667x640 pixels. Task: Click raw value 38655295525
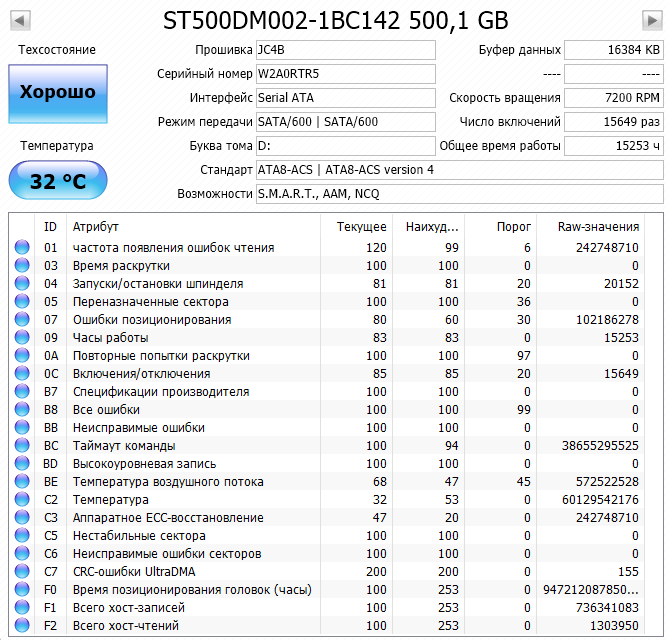600,446
